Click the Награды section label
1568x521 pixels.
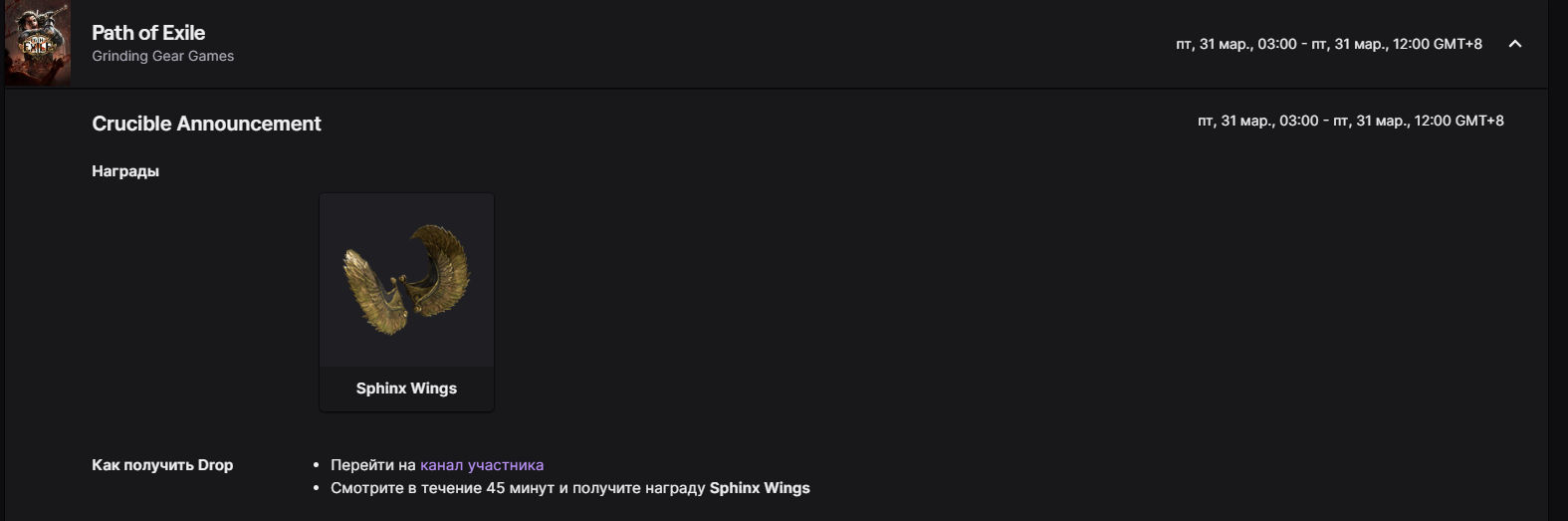pos(125,171)
